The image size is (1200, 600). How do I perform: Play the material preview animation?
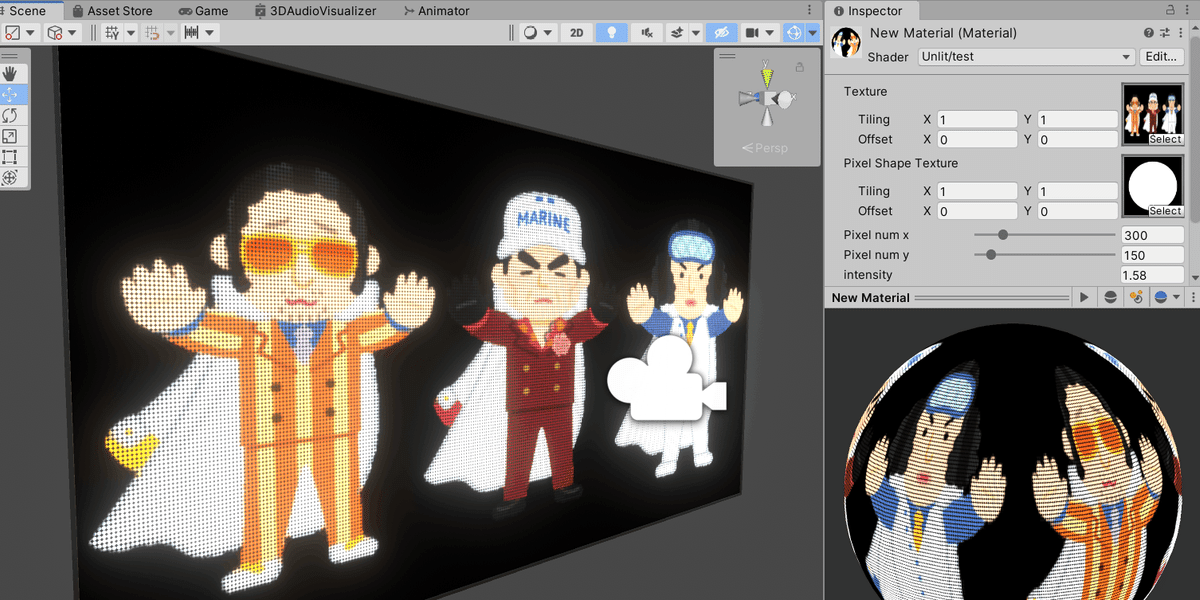(x=1084, y=297)
